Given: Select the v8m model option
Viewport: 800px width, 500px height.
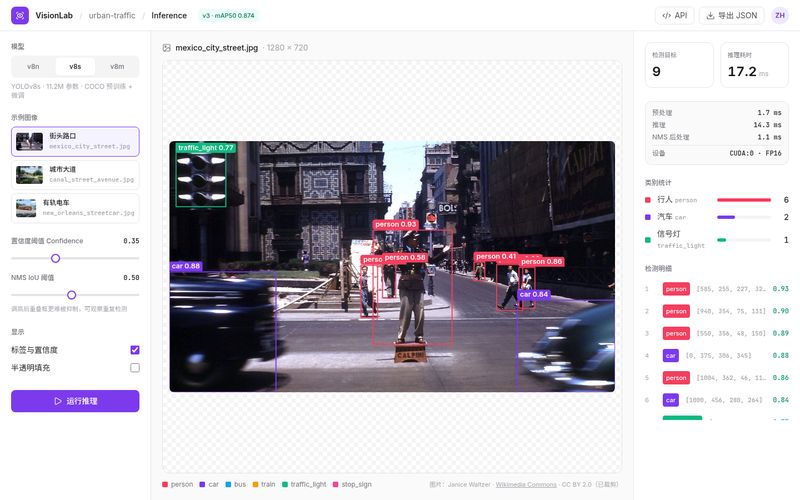Looking at the screenshot, I should [x=117, y=66].
